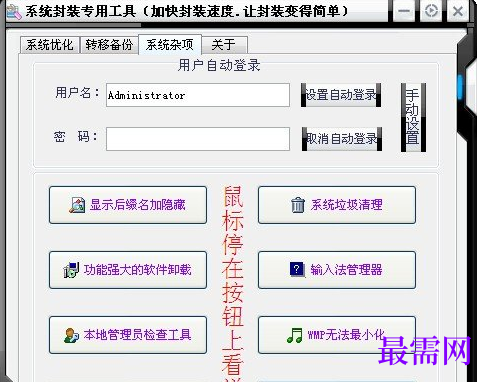Open the 关于 tab
Screen dimensions: 490x382
(x=224, y=45)
